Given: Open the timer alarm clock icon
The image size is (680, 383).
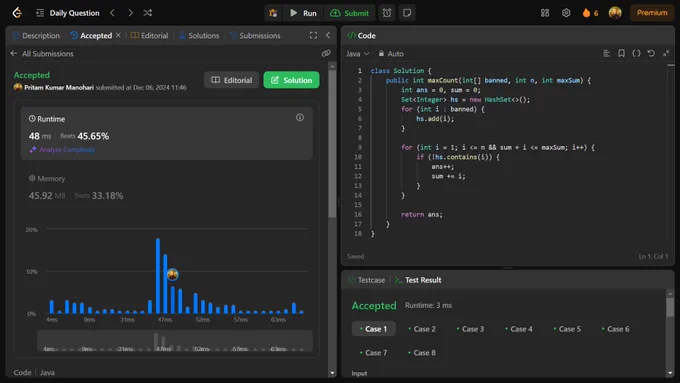Looking at the screenshot, I should pos(387,13).
